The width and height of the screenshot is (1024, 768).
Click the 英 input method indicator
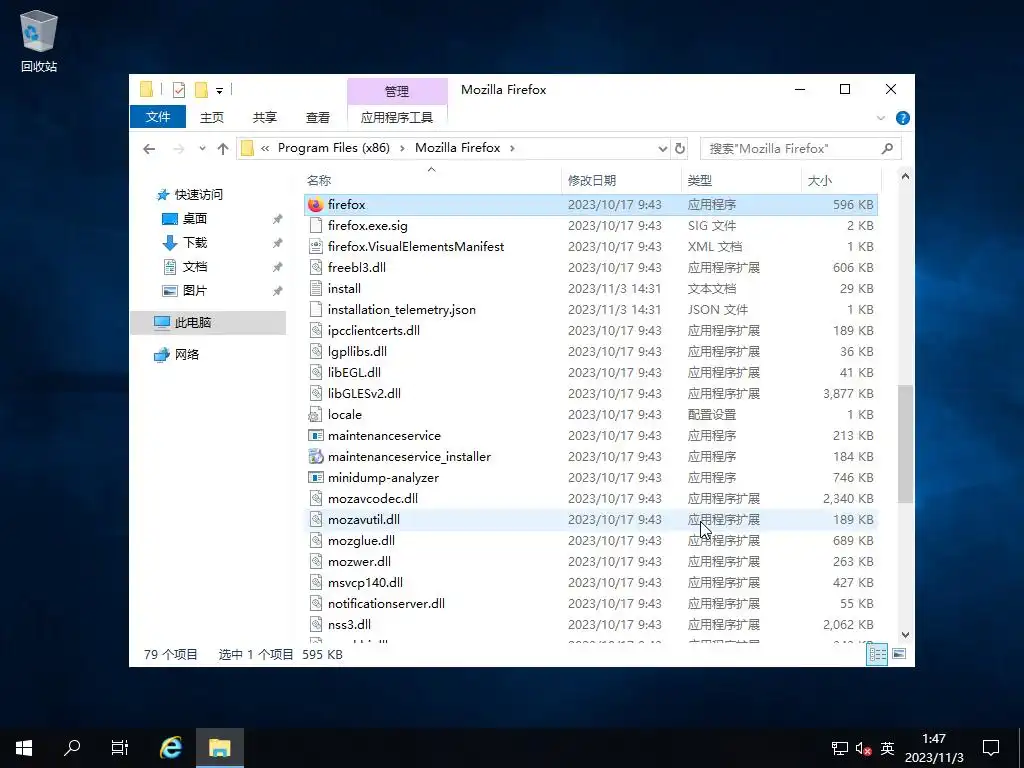click(887, 748)
